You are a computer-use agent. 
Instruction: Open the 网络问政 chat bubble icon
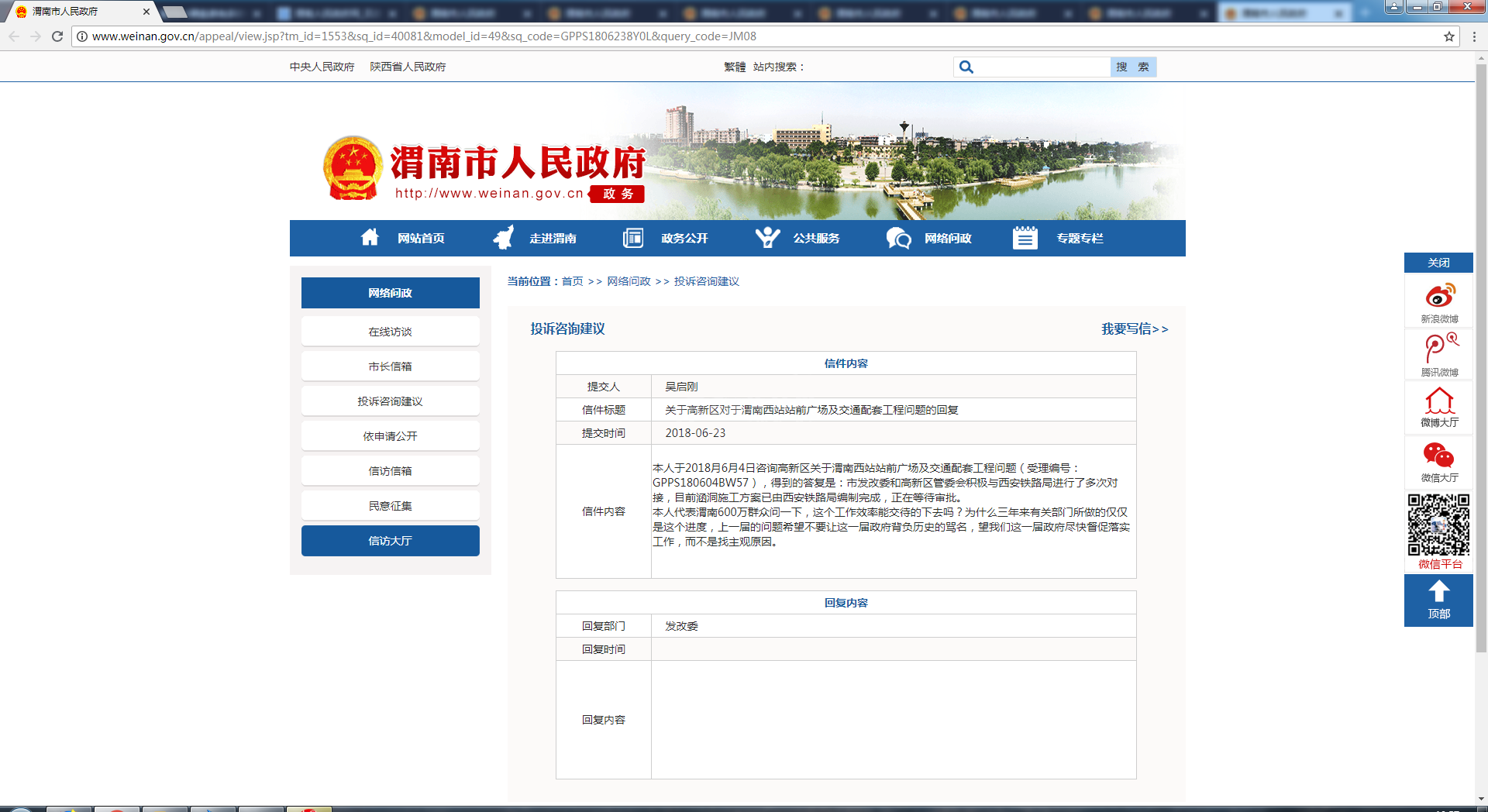898,238
